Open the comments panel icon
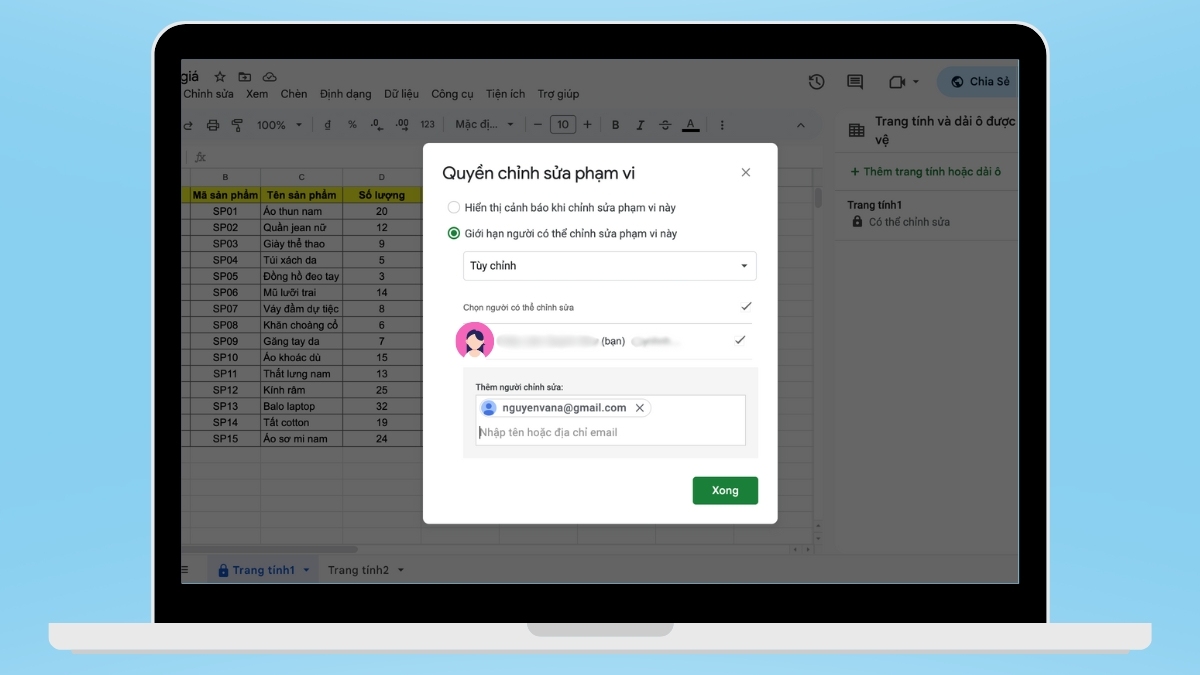Image resolution: width=1200 pixels, height=675 pixels. point(855,82)
